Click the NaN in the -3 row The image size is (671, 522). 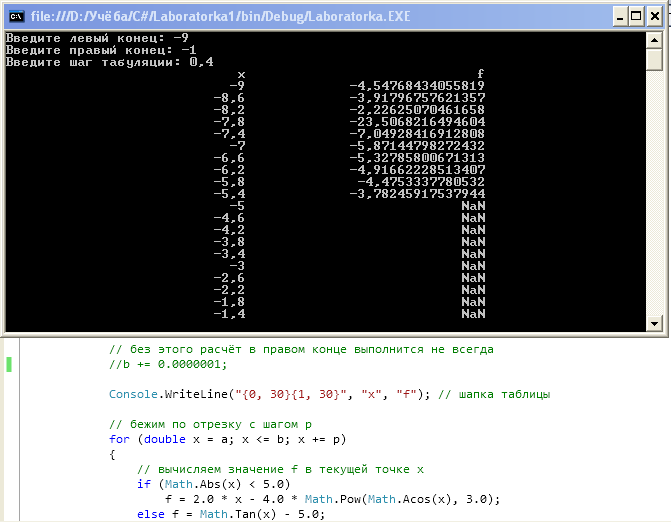pyautogui.click(x=473, y=266)
